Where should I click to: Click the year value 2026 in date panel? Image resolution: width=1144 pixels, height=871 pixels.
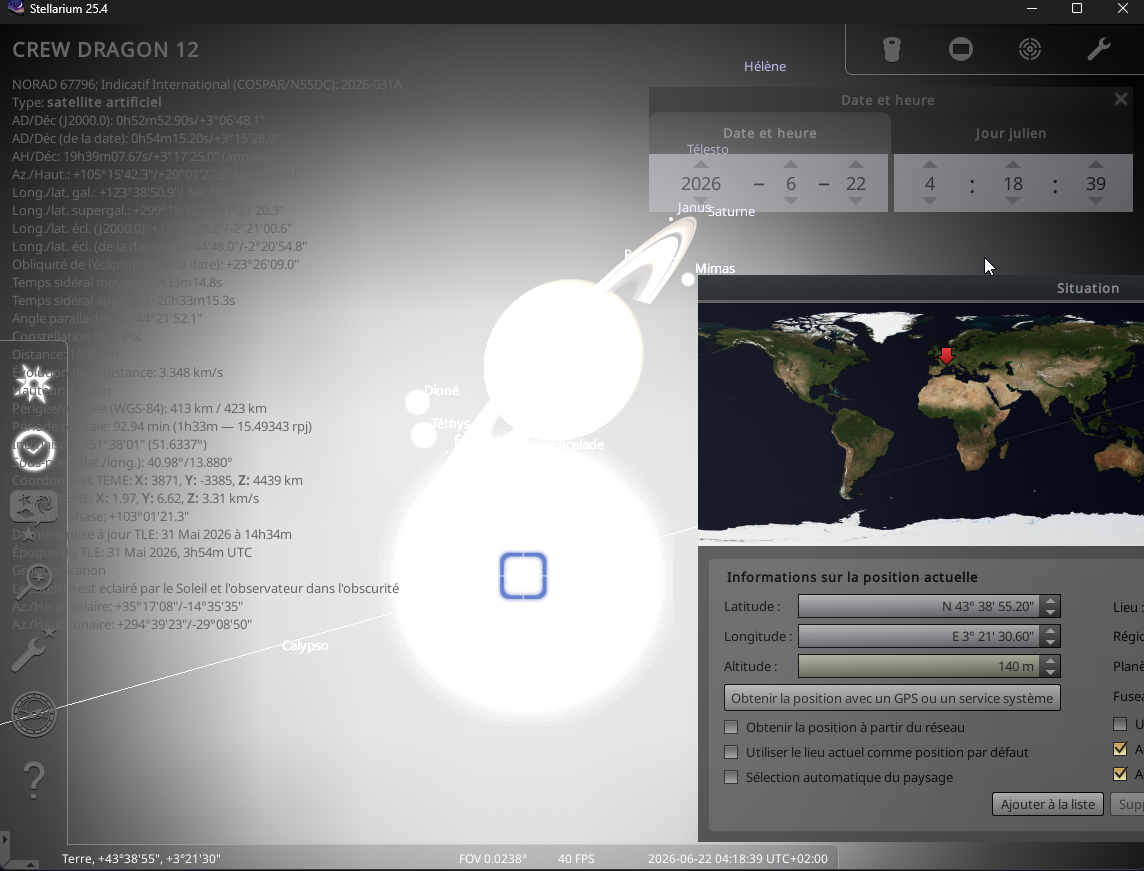pos(700,184)
